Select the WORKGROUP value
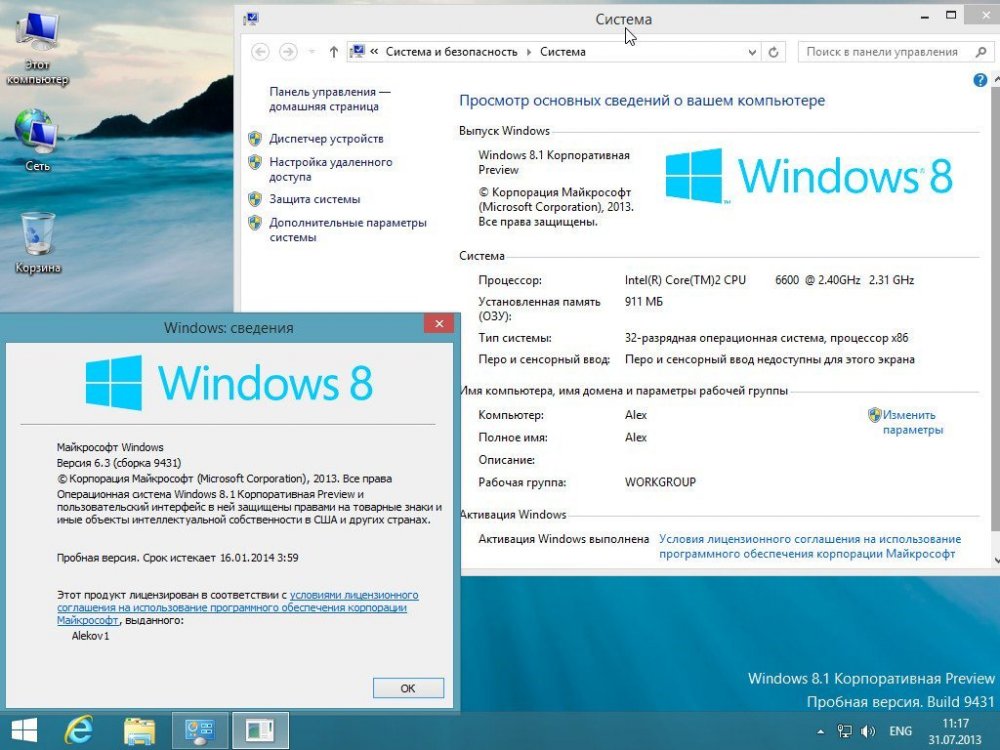 click(x=660, y=482)
